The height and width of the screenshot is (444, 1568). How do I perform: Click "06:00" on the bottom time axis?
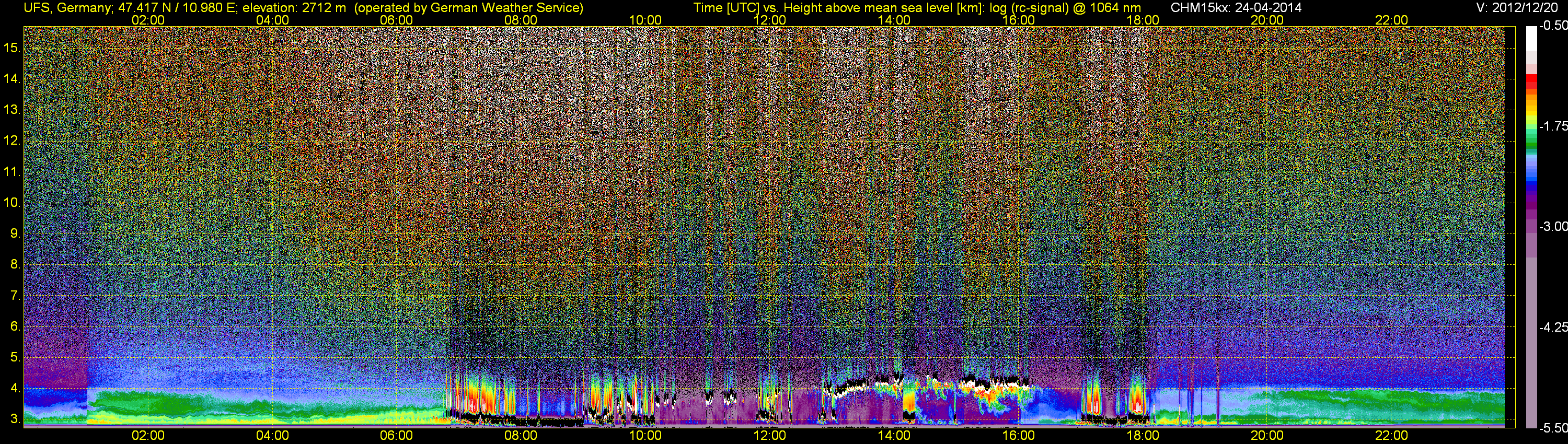click(x=396, y=436)
